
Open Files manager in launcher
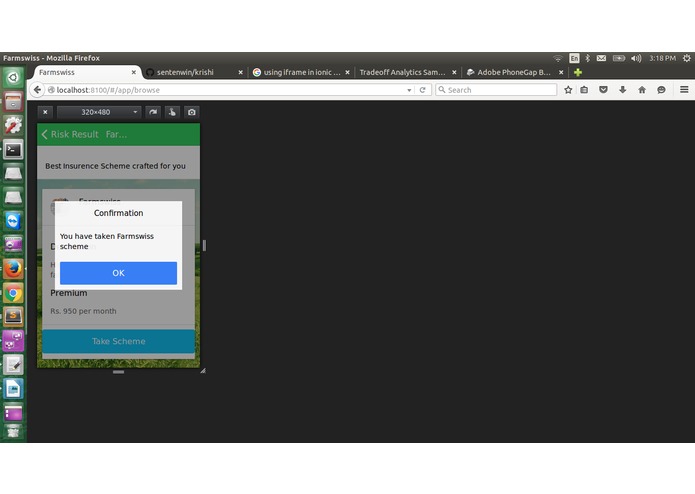point(13,102)
